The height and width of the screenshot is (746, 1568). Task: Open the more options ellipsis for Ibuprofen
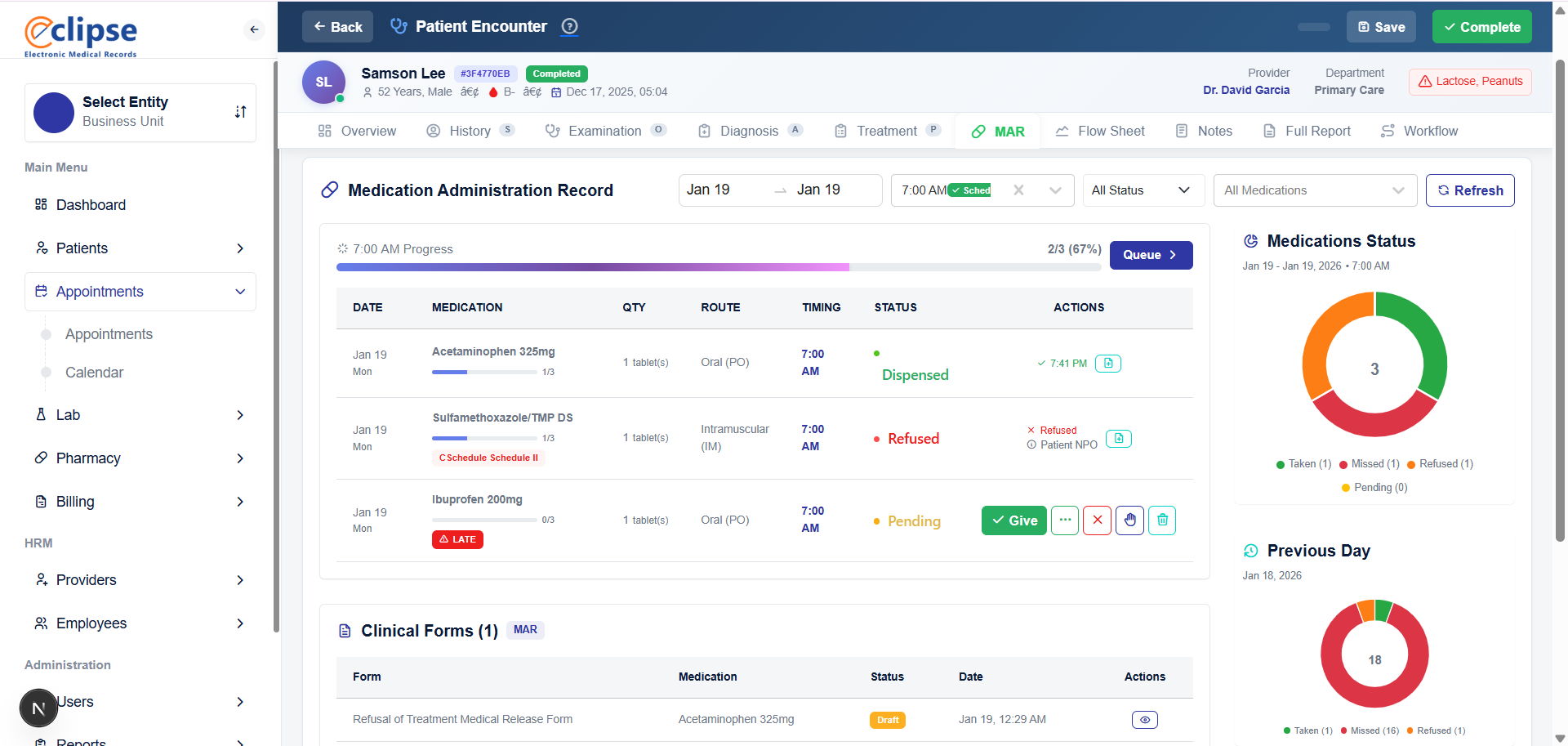click(1064, 520)
